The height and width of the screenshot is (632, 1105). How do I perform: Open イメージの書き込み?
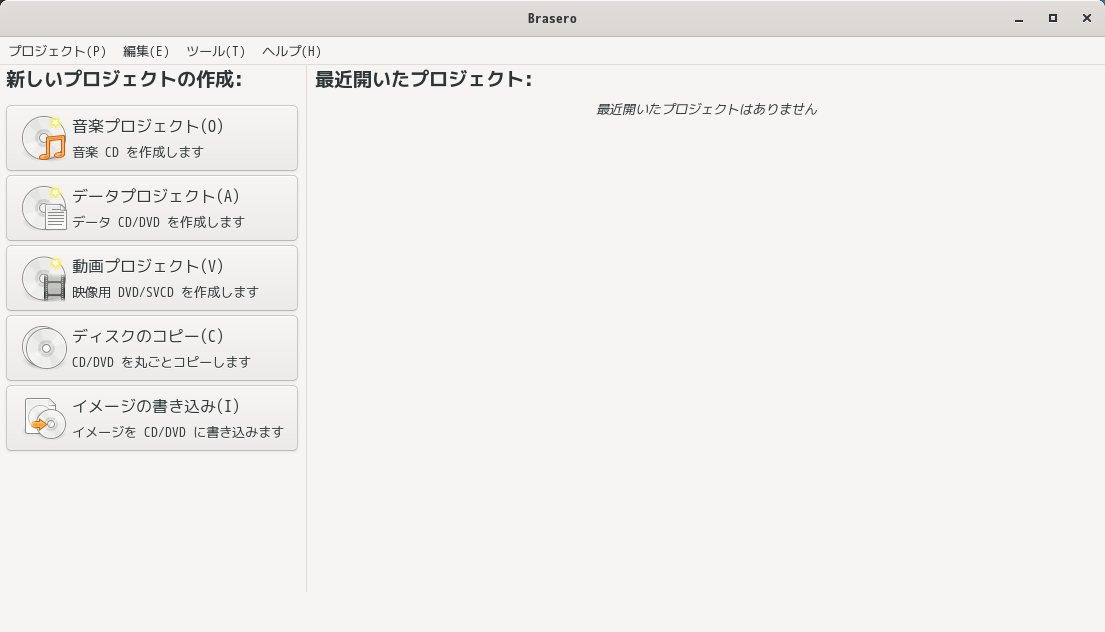click(x=152, y=418)
